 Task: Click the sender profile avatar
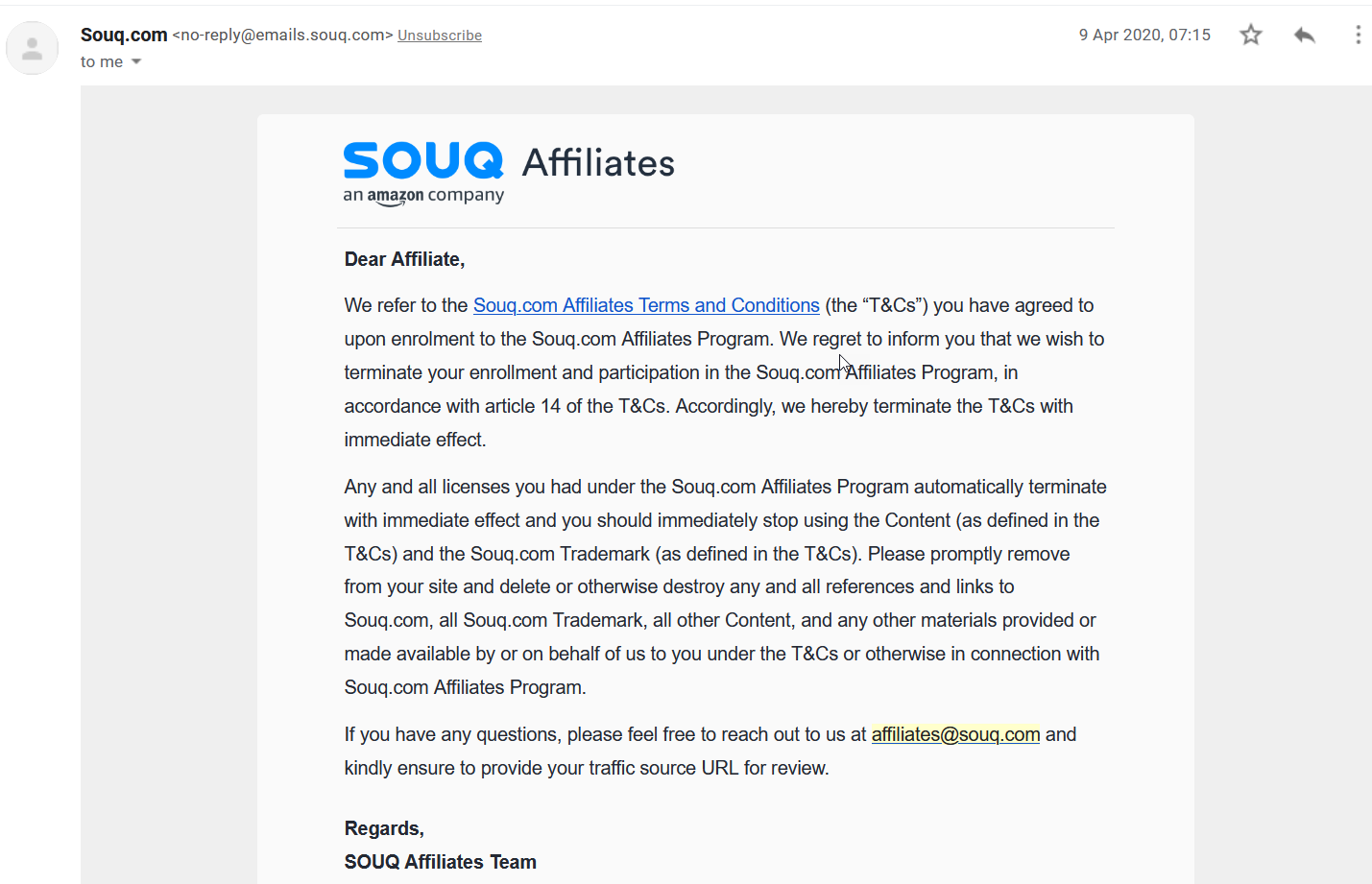[x=32, y=48]
